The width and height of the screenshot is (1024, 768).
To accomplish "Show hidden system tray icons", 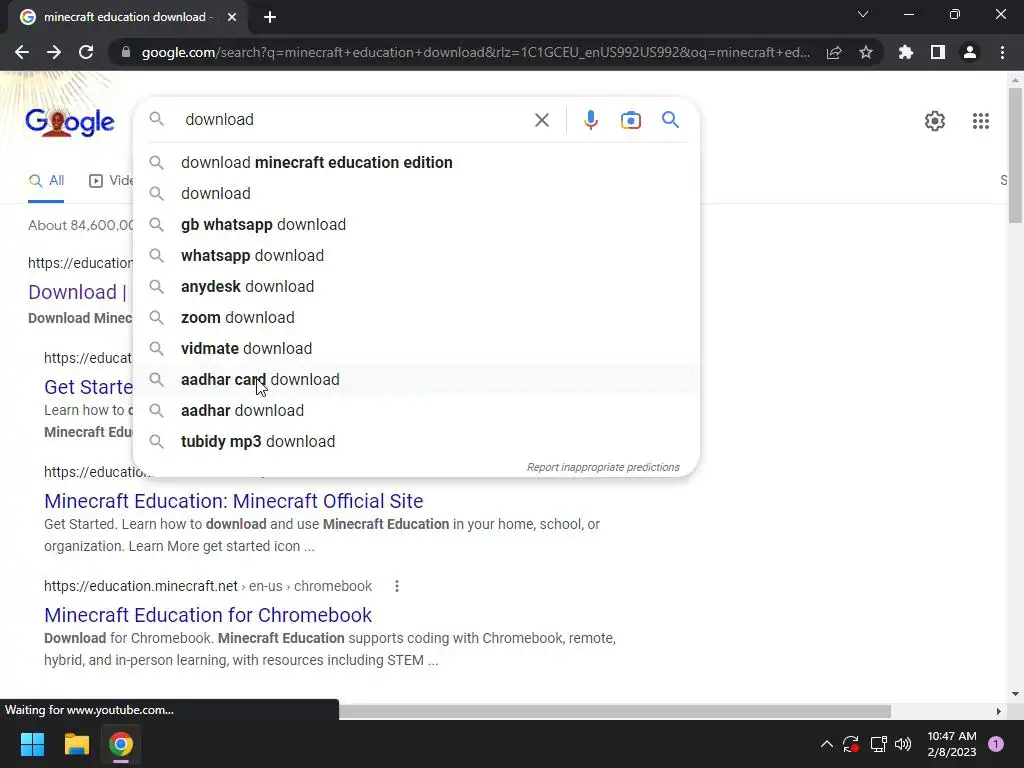I will tap(826, 744).
